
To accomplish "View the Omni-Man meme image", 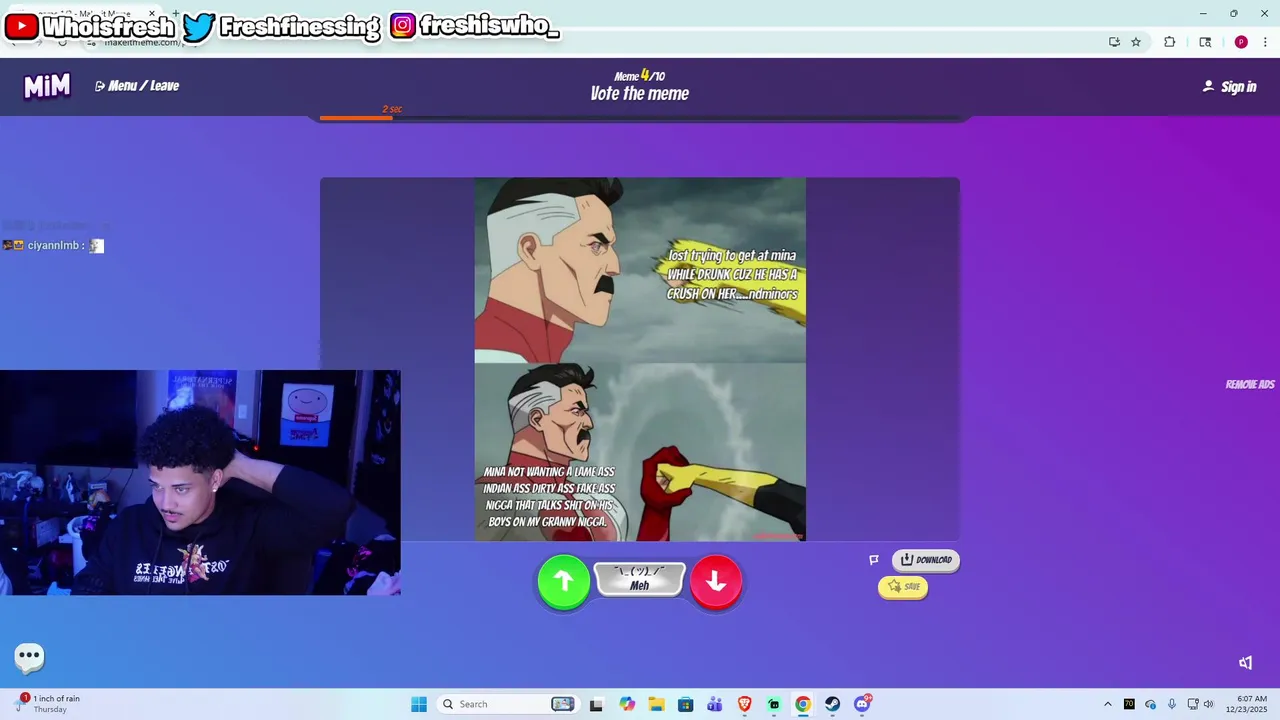I will (640, 360).
